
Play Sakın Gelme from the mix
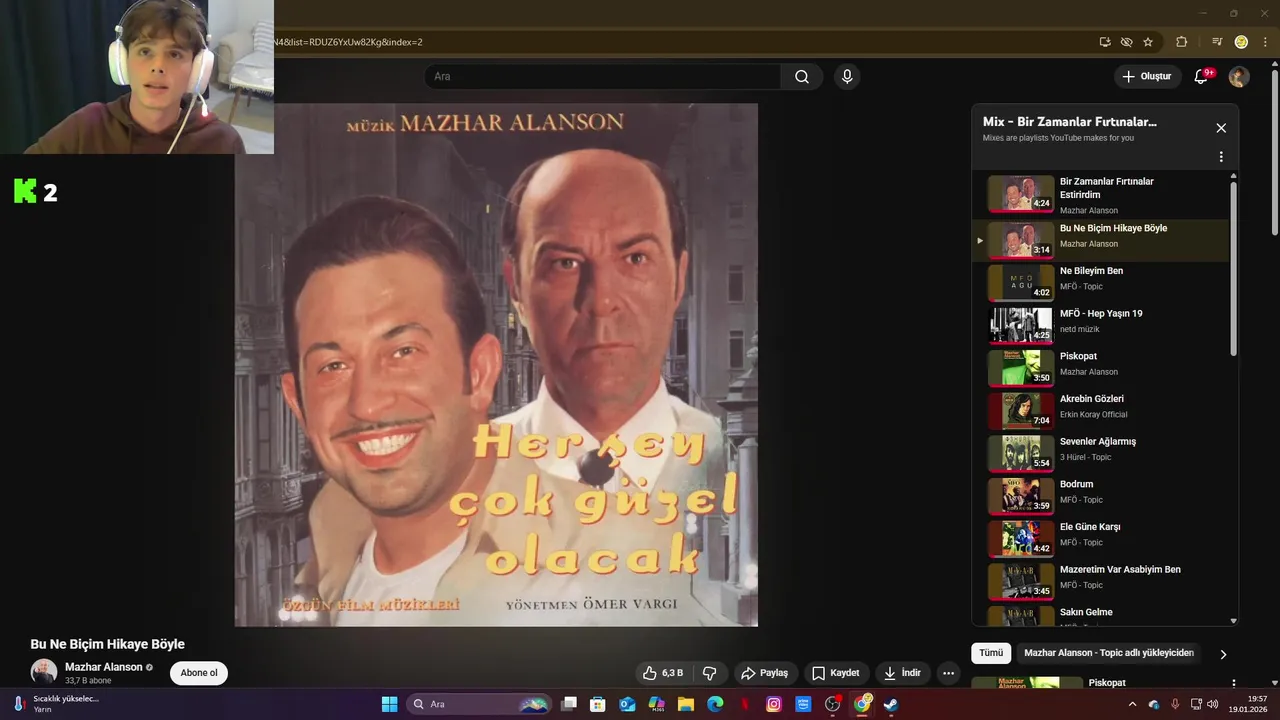[x=1100, y=616]
